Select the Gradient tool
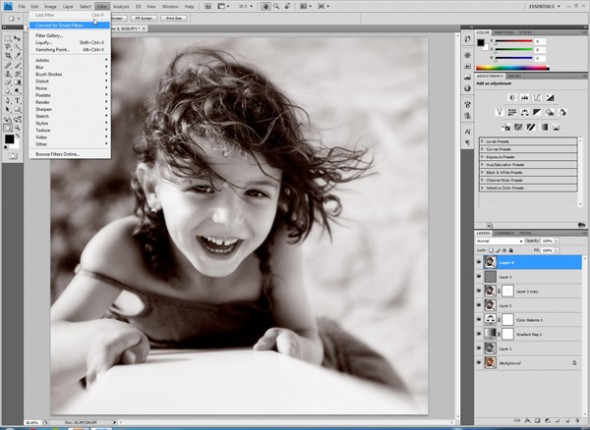Viewport: 590px width, 430px height. click(x=17, y=83)
